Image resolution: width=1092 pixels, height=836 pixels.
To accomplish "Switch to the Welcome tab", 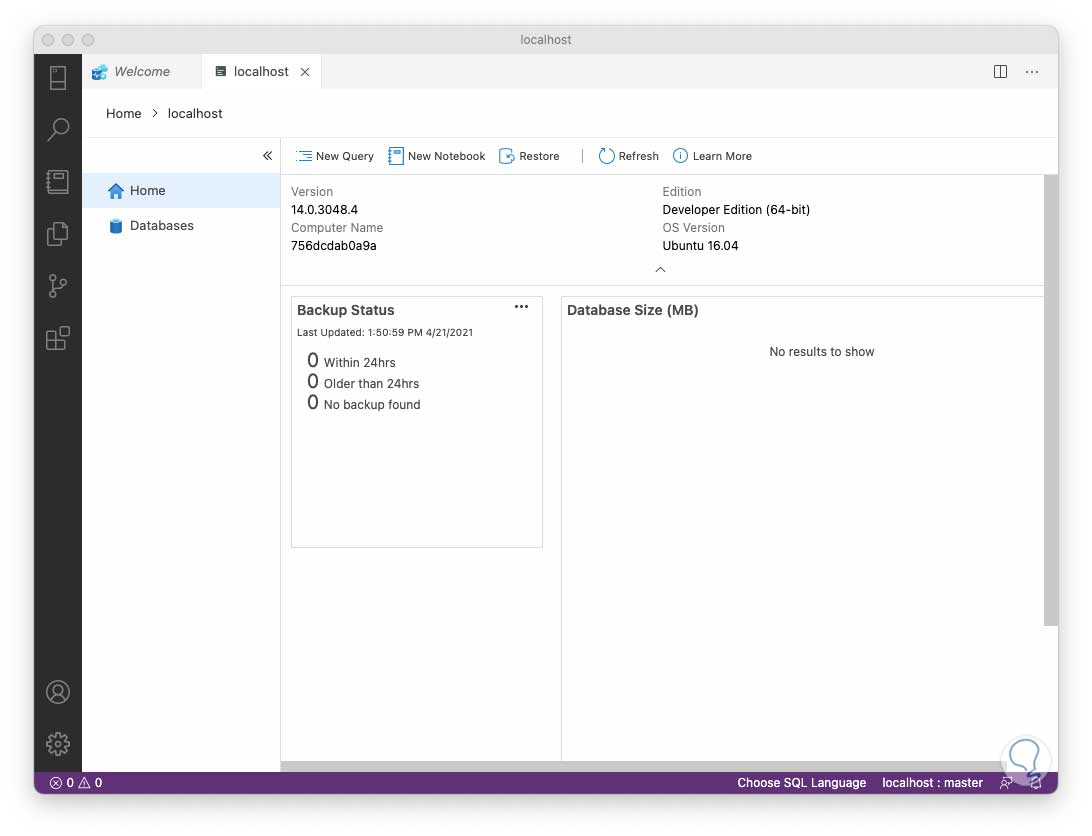I will 141,71.
